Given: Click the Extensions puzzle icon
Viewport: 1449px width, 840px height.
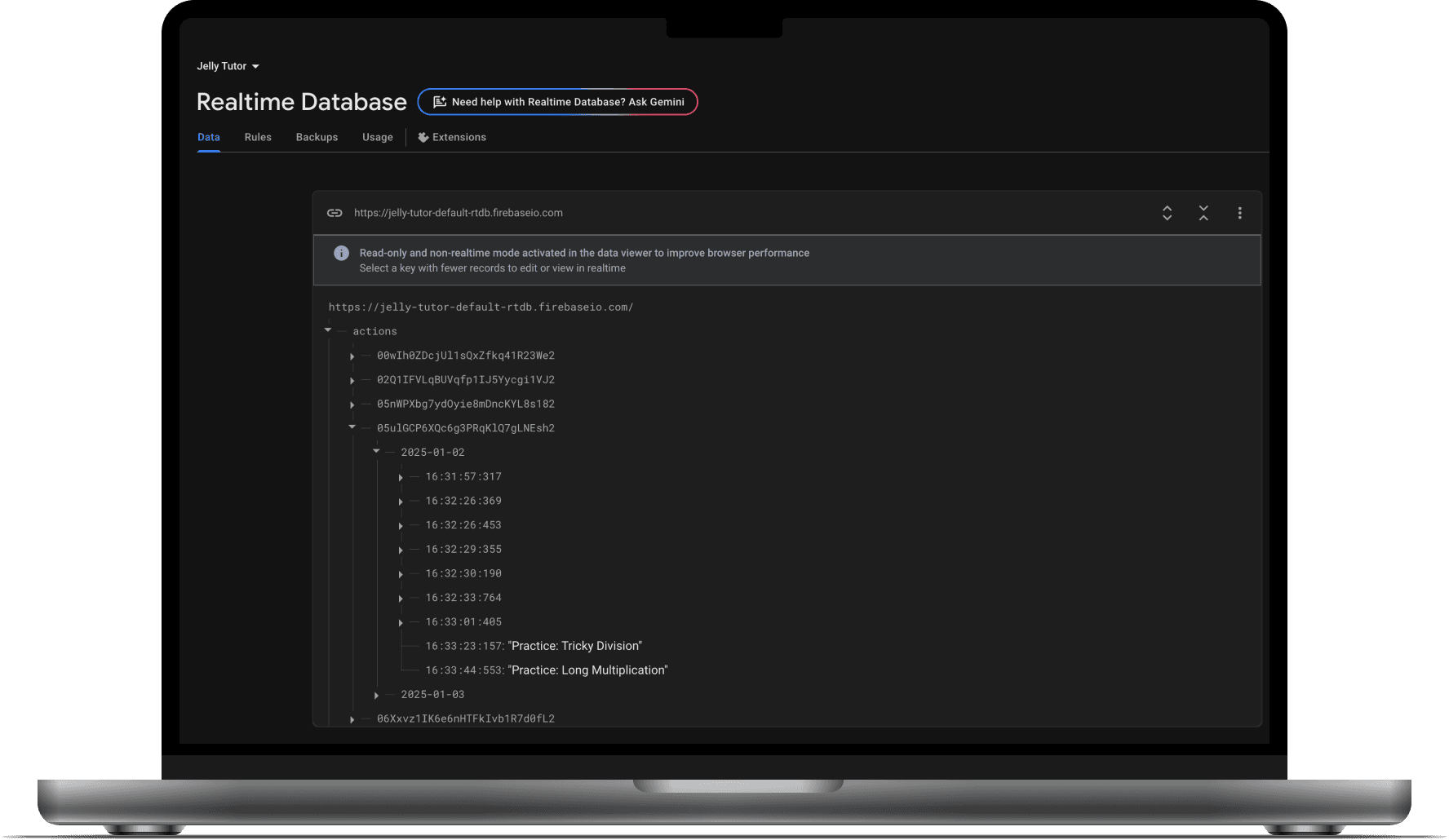Looking at the screenshot, I should coord(423,137).
